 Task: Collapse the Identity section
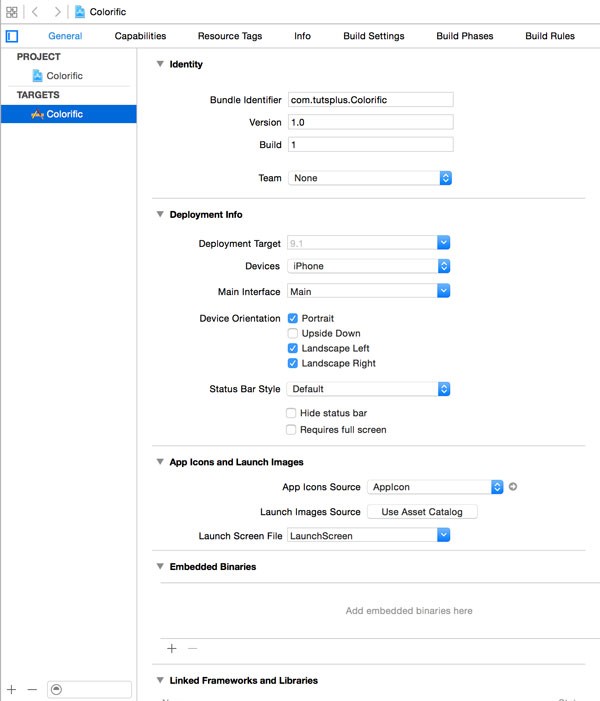(160, 64)
